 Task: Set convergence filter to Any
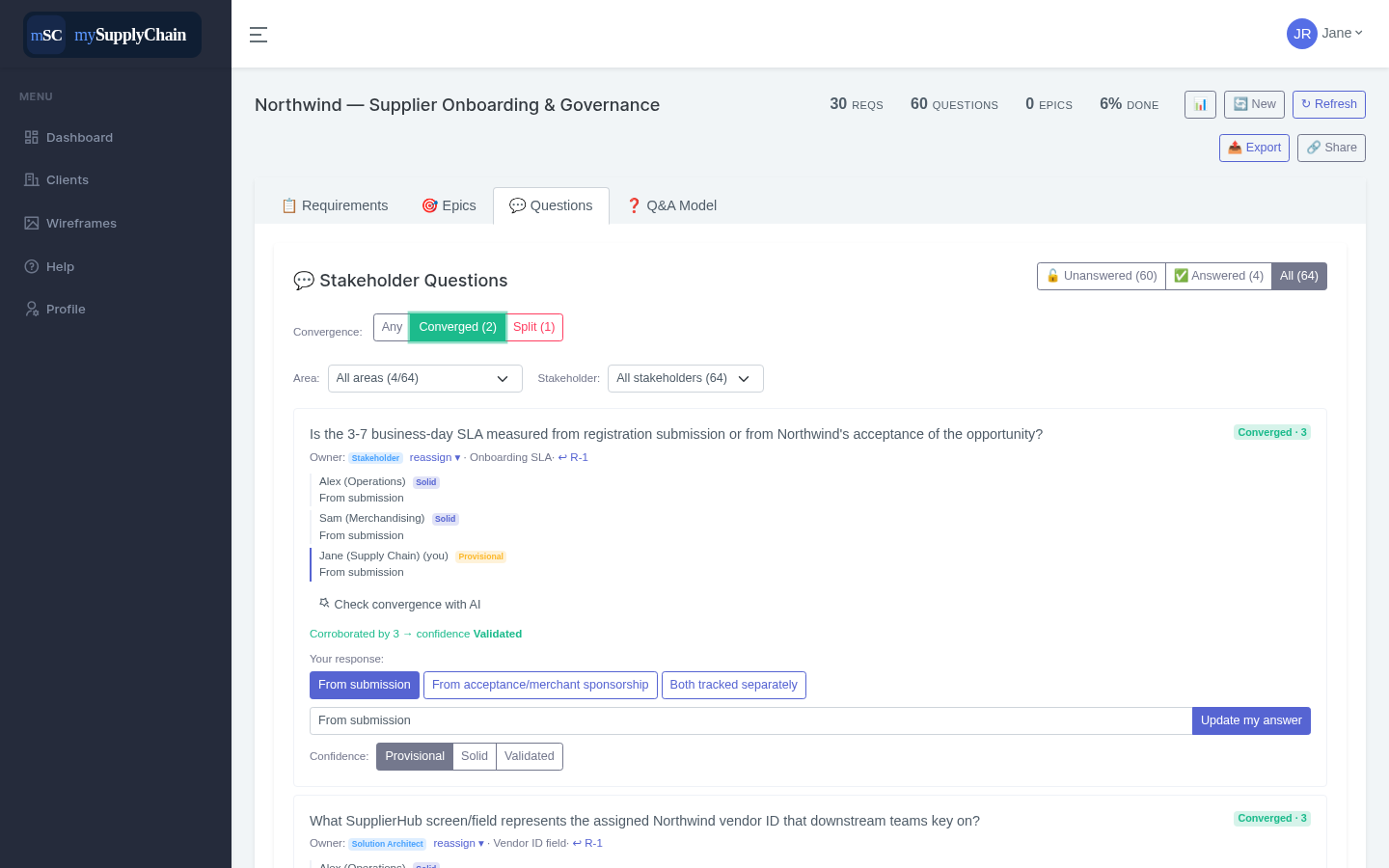coord(392,327)
